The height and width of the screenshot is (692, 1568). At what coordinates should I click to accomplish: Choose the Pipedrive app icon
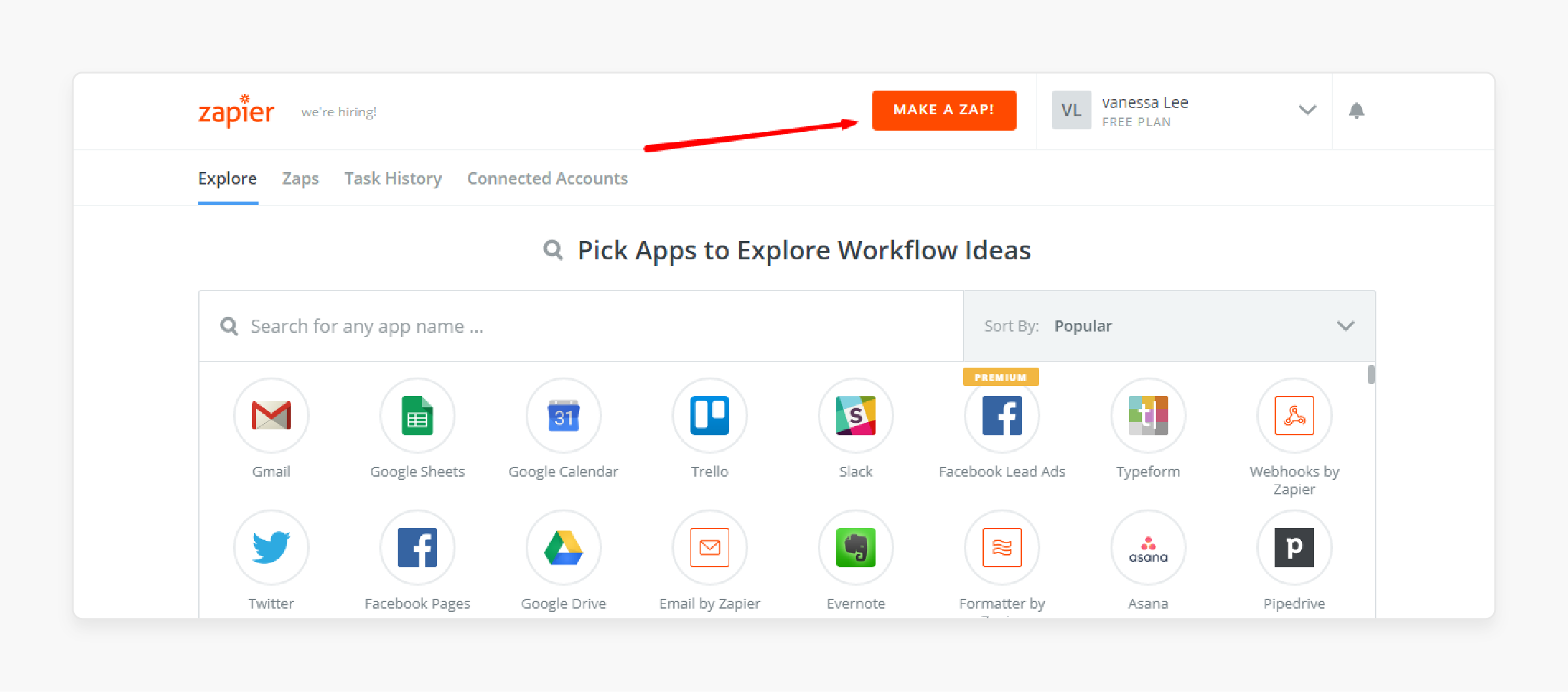[1294, 547]
